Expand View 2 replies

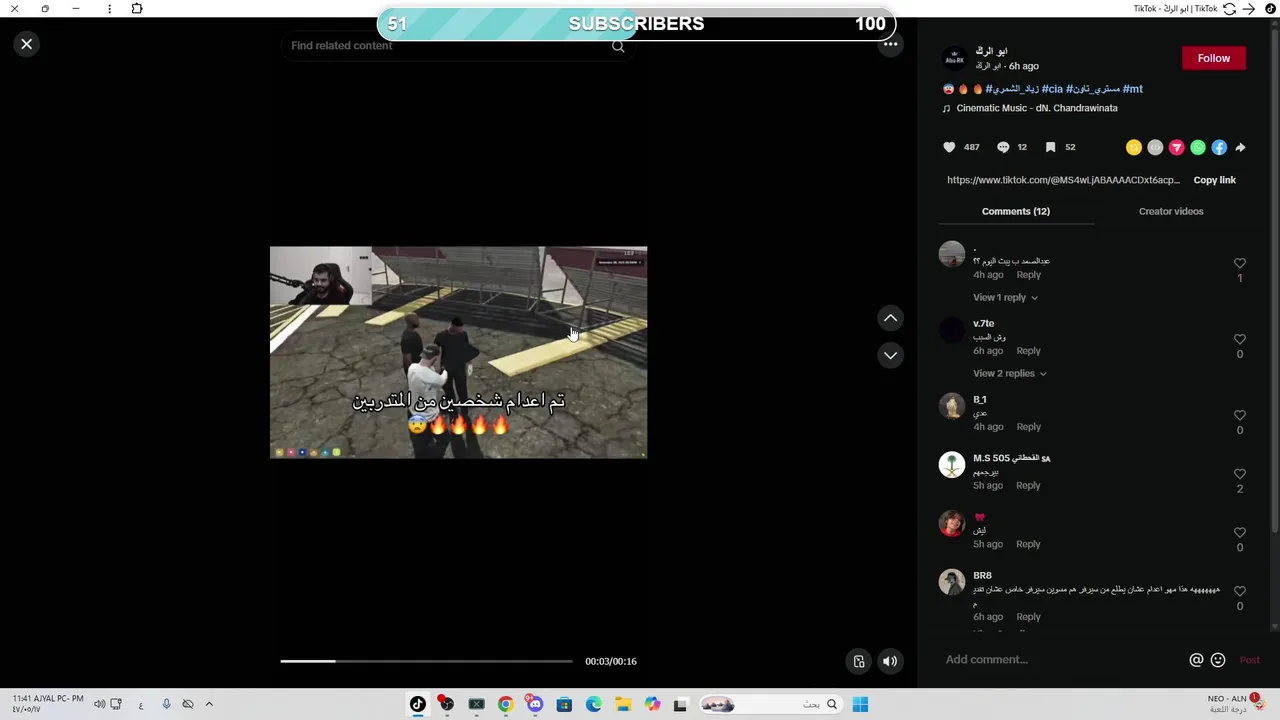(1010, 373)
